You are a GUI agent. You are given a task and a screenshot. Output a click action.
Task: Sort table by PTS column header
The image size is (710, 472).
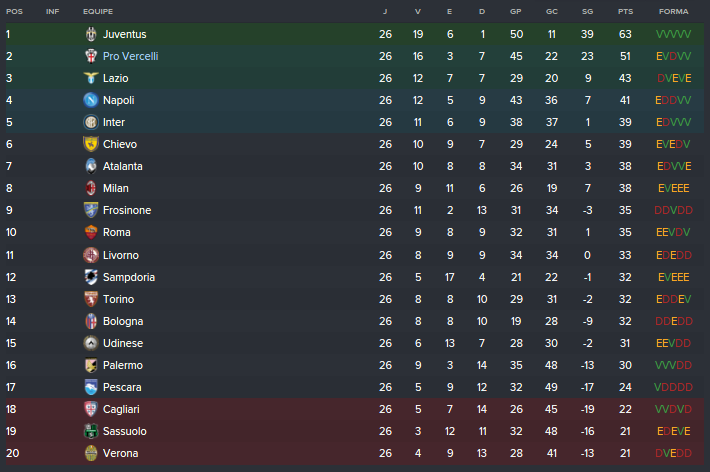(626, 11)
